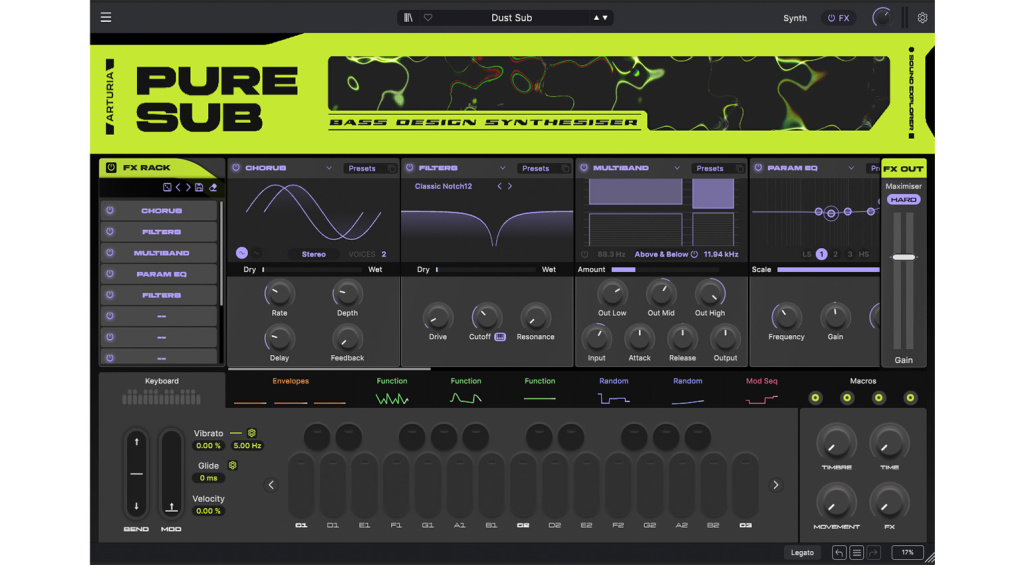Select the second, dimmed waveform shape in Chorus
The image size is (1024, 565).
tap(257, 253)
